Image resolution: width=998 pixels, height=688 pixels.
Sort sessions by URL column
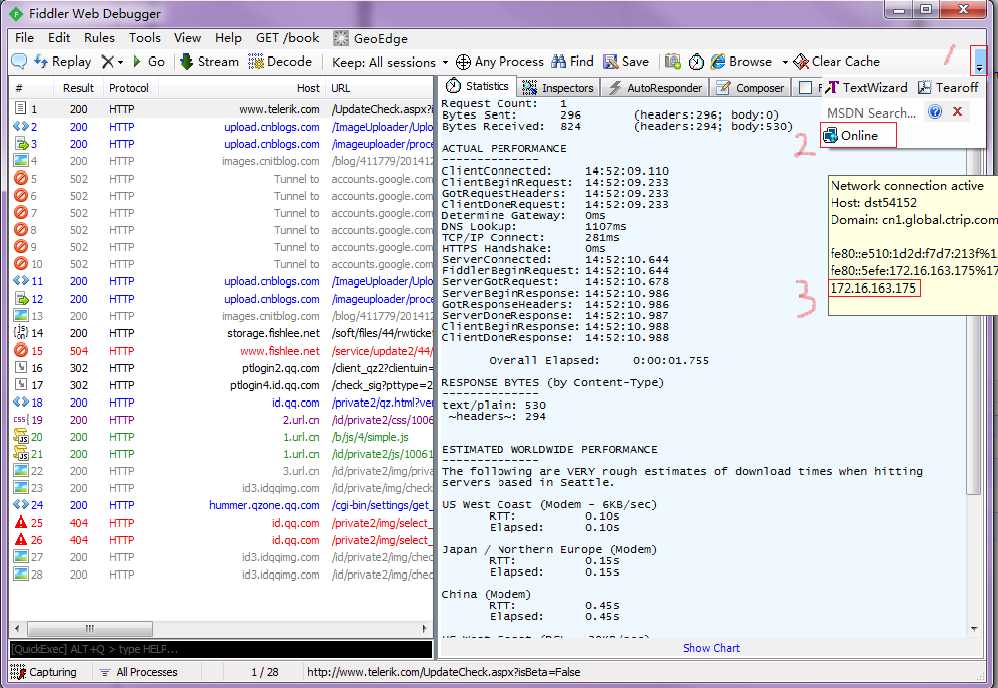pos(379,88)
